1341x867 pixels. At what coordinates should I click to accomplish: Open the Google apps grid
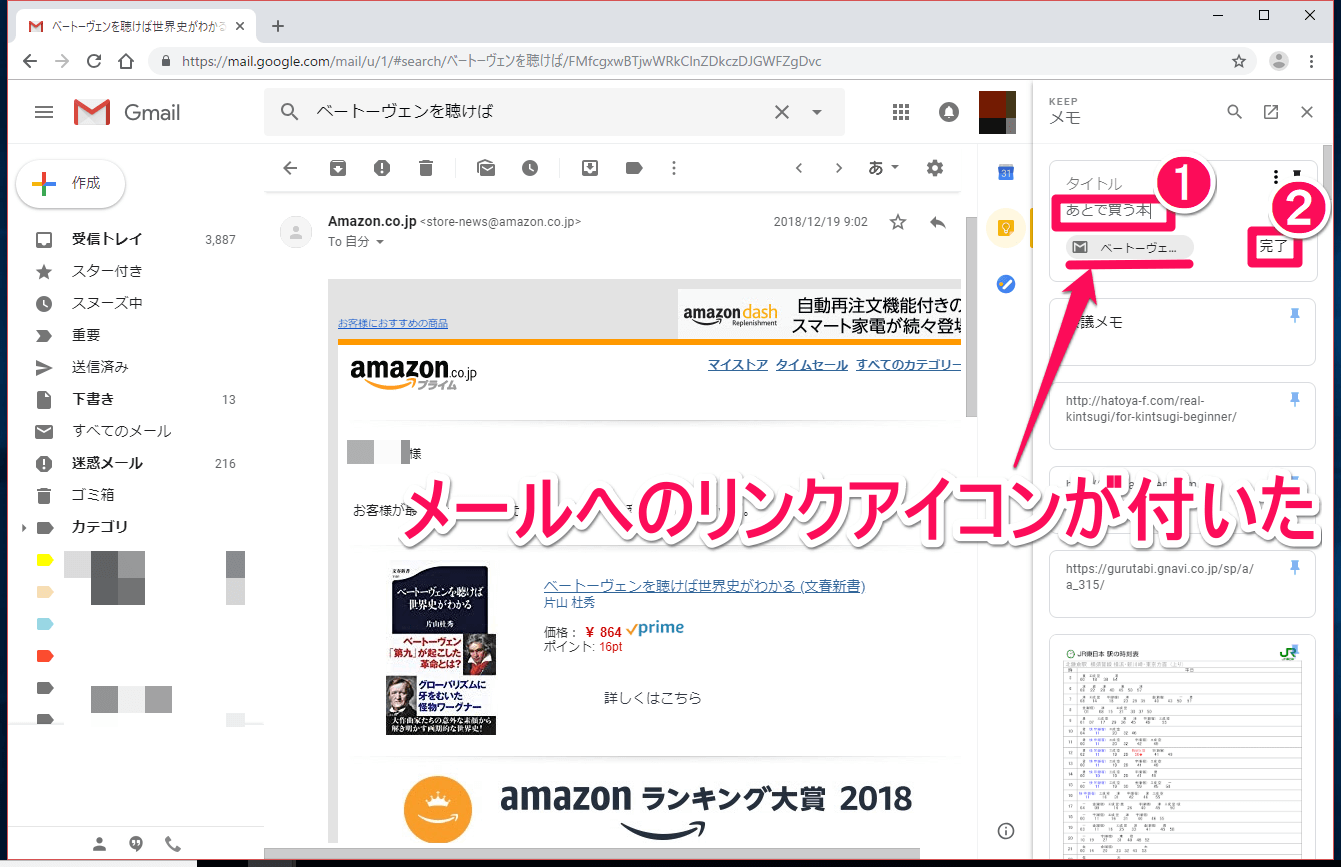click(x=901, y=112)
